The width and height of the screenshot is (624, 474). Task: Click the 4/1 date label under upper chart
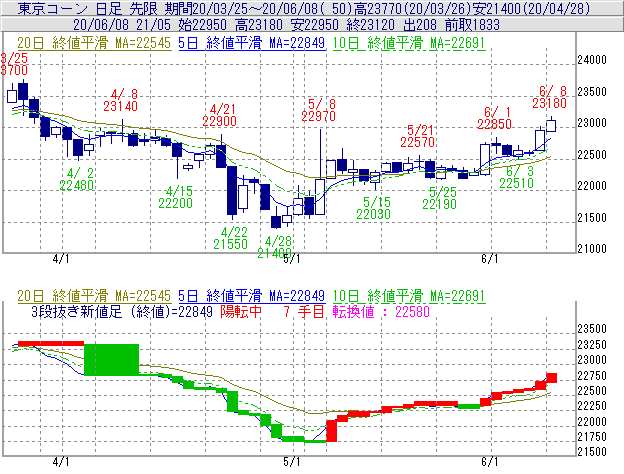point(61,259)
